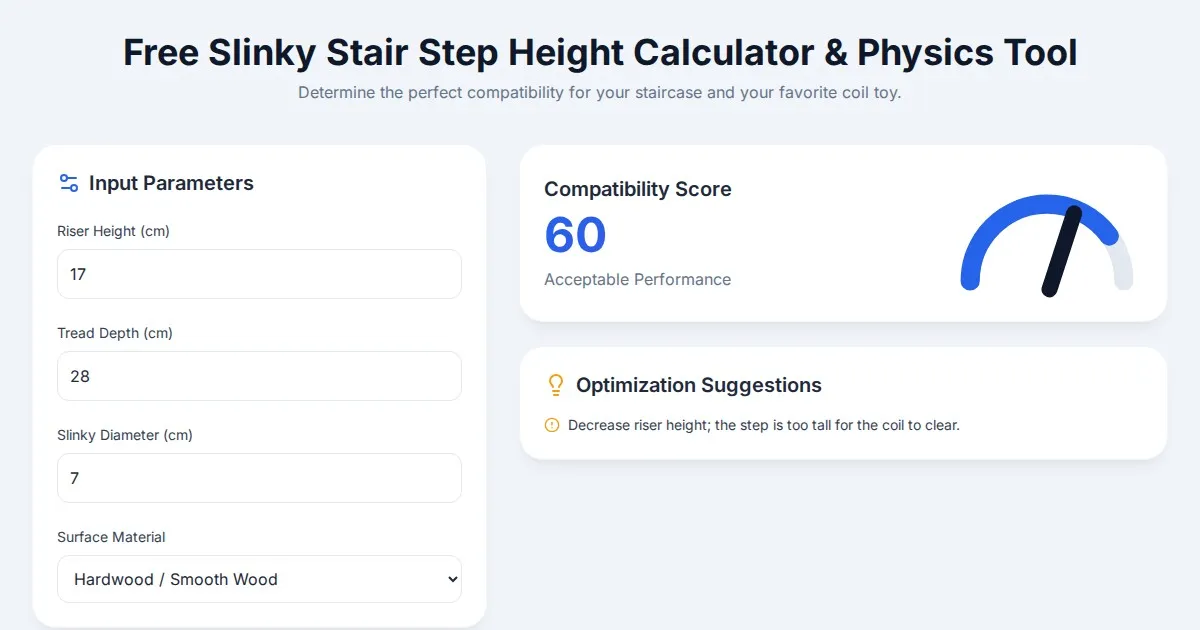Click the lightbulb icon beside Optimization Suggestions
Viewport: 1200px width, 630px height.
pos(556,385)
